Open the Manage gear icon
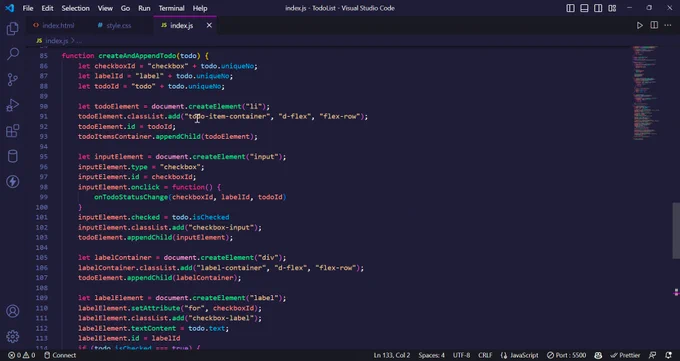Viewport: 680px width, 361px height. pyautogui.click(x=13, y=336)
